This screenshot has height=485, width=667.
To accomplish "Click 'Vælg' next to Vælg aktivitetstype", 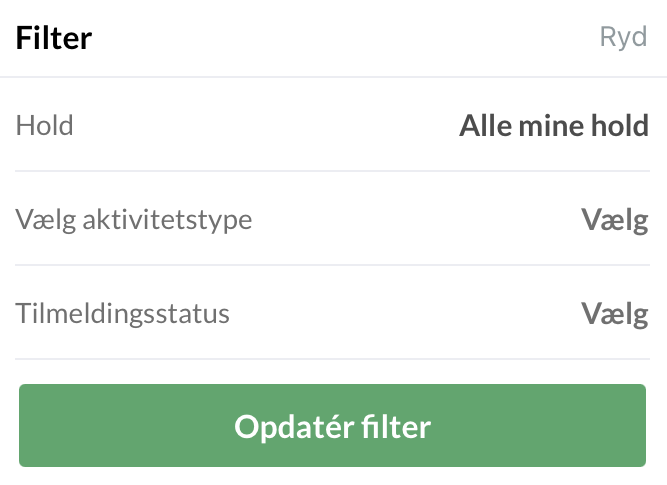I will point(614,219).
